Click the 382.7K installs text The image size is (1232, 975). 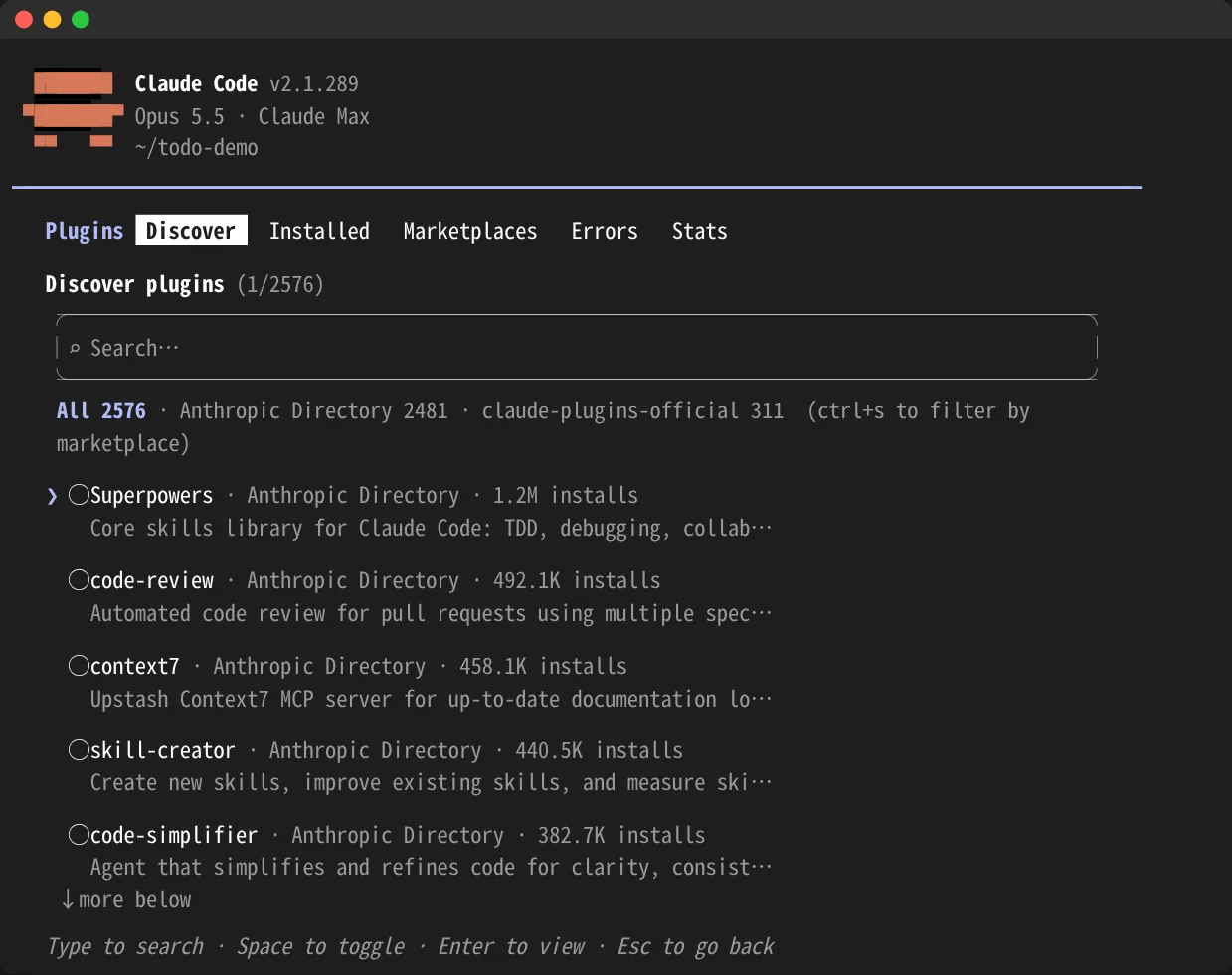click(x=621, y=835)
